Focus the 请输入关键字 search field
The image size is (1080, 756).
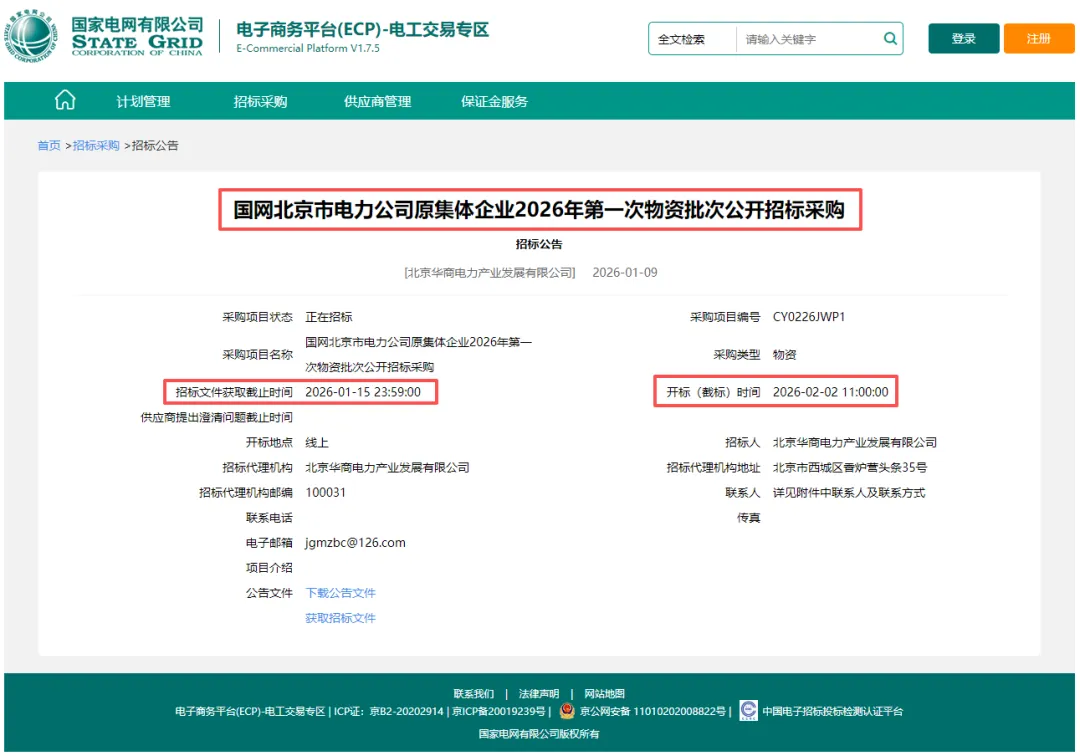[x=809, y=39]
